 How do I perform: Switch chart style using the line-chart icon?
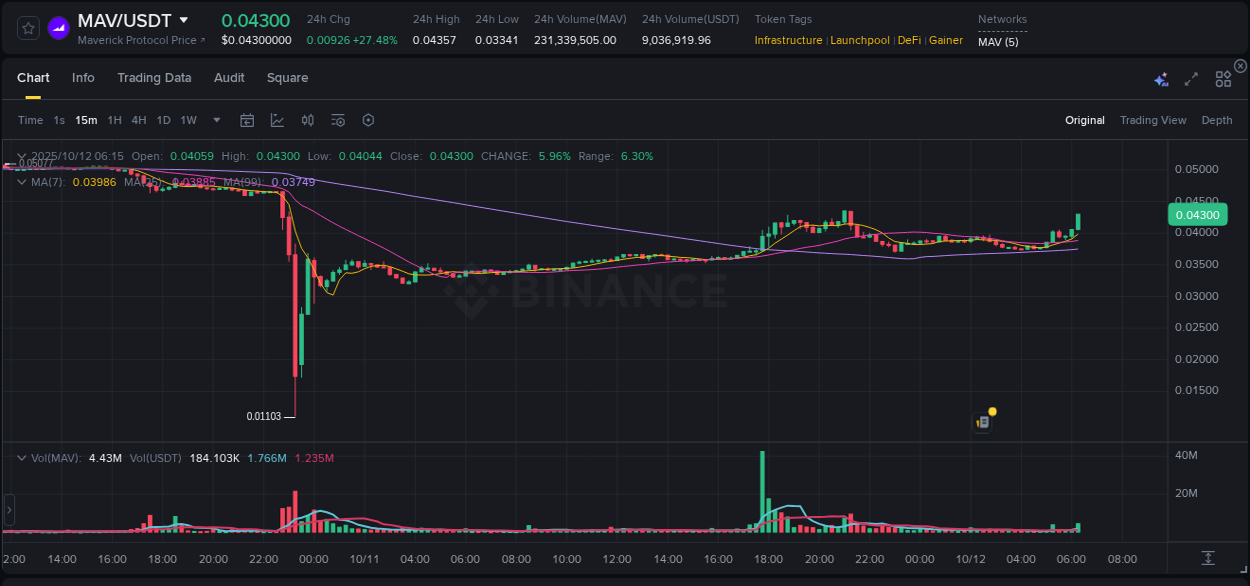277,120
